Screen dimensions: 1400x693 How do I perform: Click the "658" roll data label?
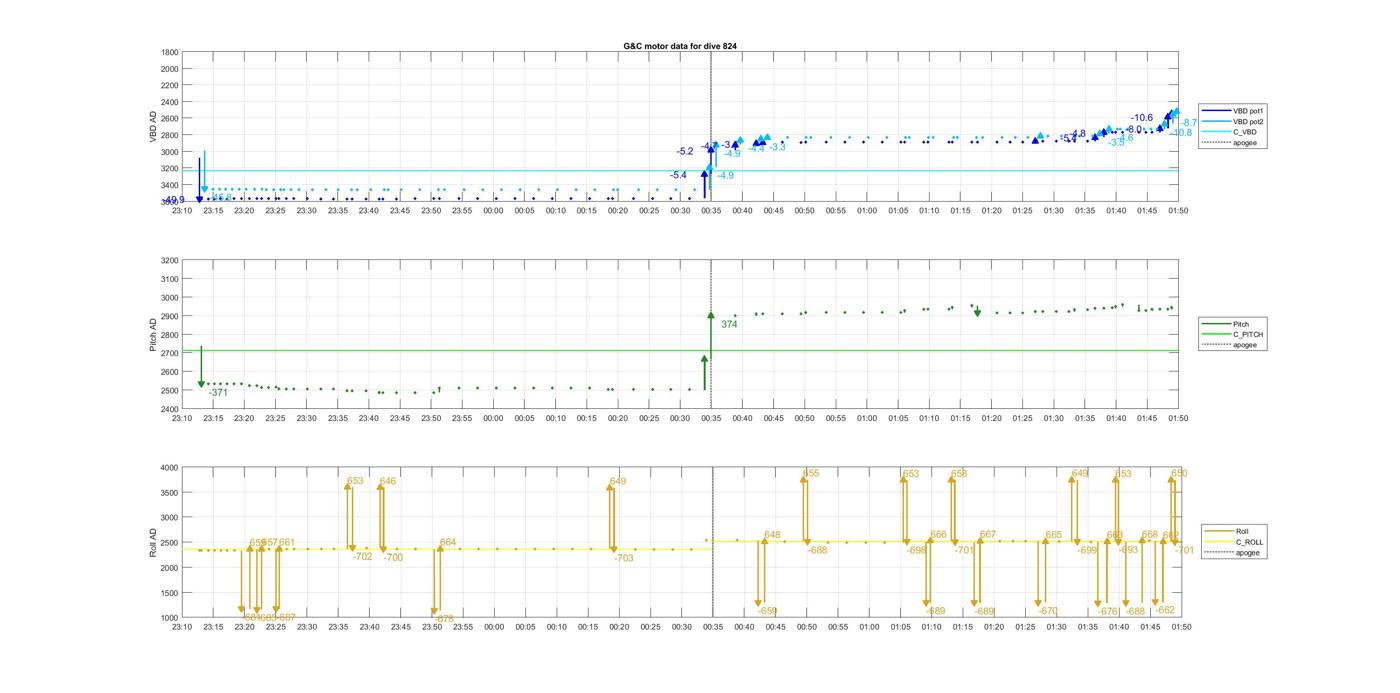click(x=959, y=474)
